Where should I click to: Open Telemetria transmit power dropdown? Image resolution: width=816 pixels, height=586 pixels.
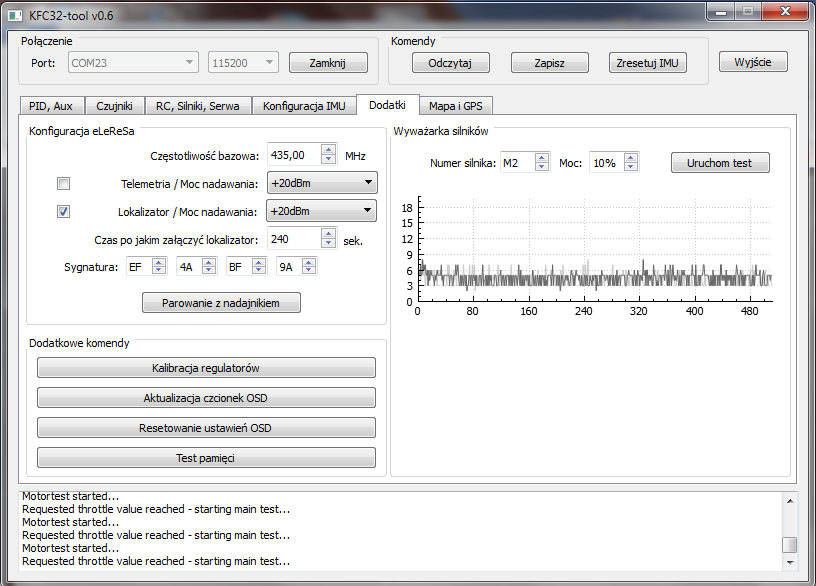321,183
